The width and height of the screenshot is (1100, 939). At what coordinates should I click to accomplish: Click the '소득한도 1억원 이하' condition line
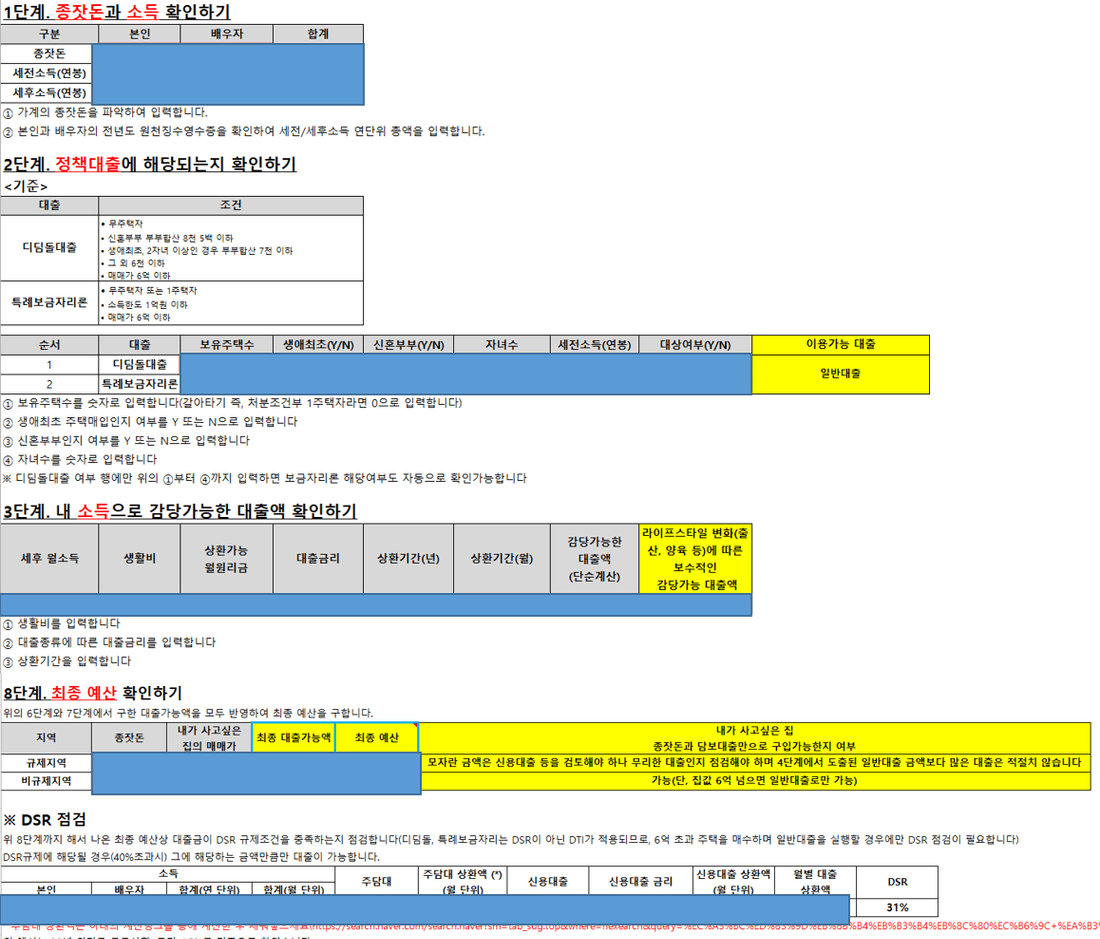[x=145, y=304]
